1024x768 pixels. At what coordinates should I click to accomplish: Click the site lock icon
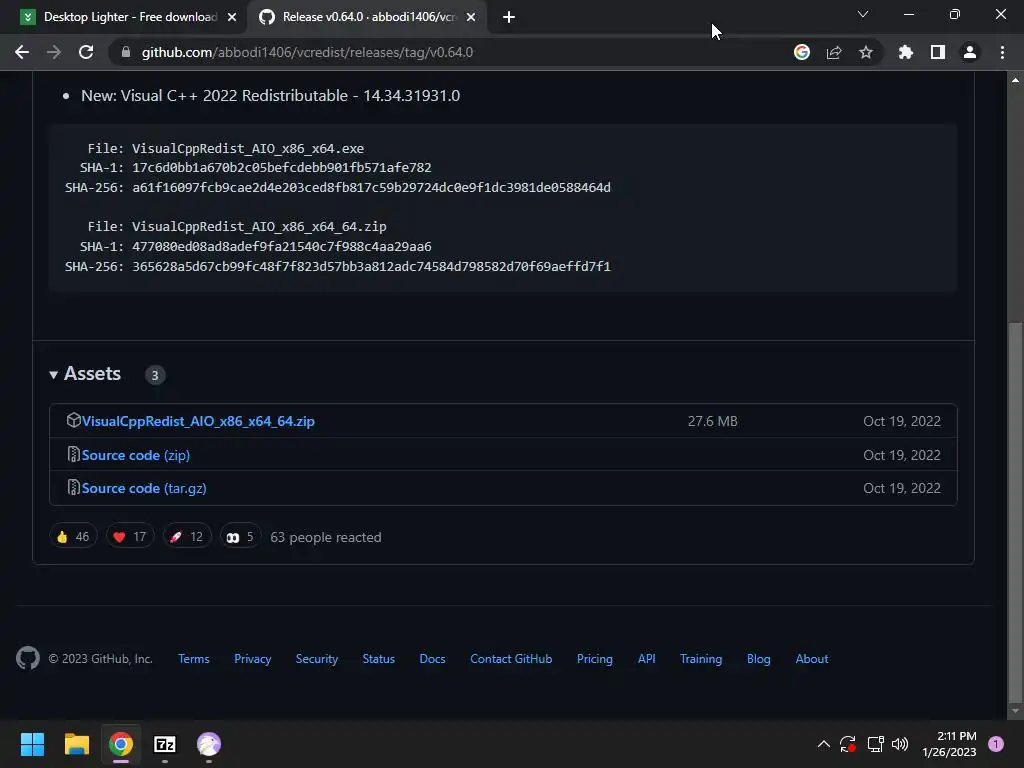point(126,52)
